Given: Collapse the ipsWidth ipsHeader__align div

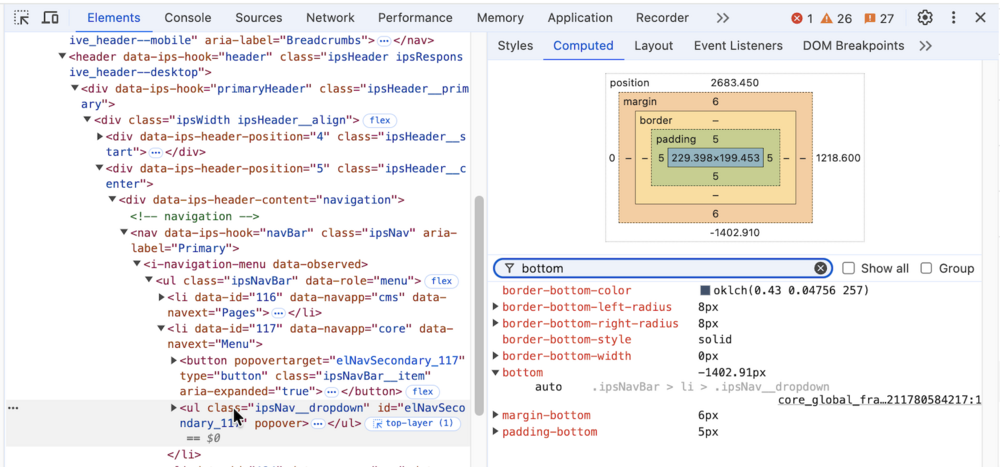Looking at the screenshot, I should tap(87, 120).
